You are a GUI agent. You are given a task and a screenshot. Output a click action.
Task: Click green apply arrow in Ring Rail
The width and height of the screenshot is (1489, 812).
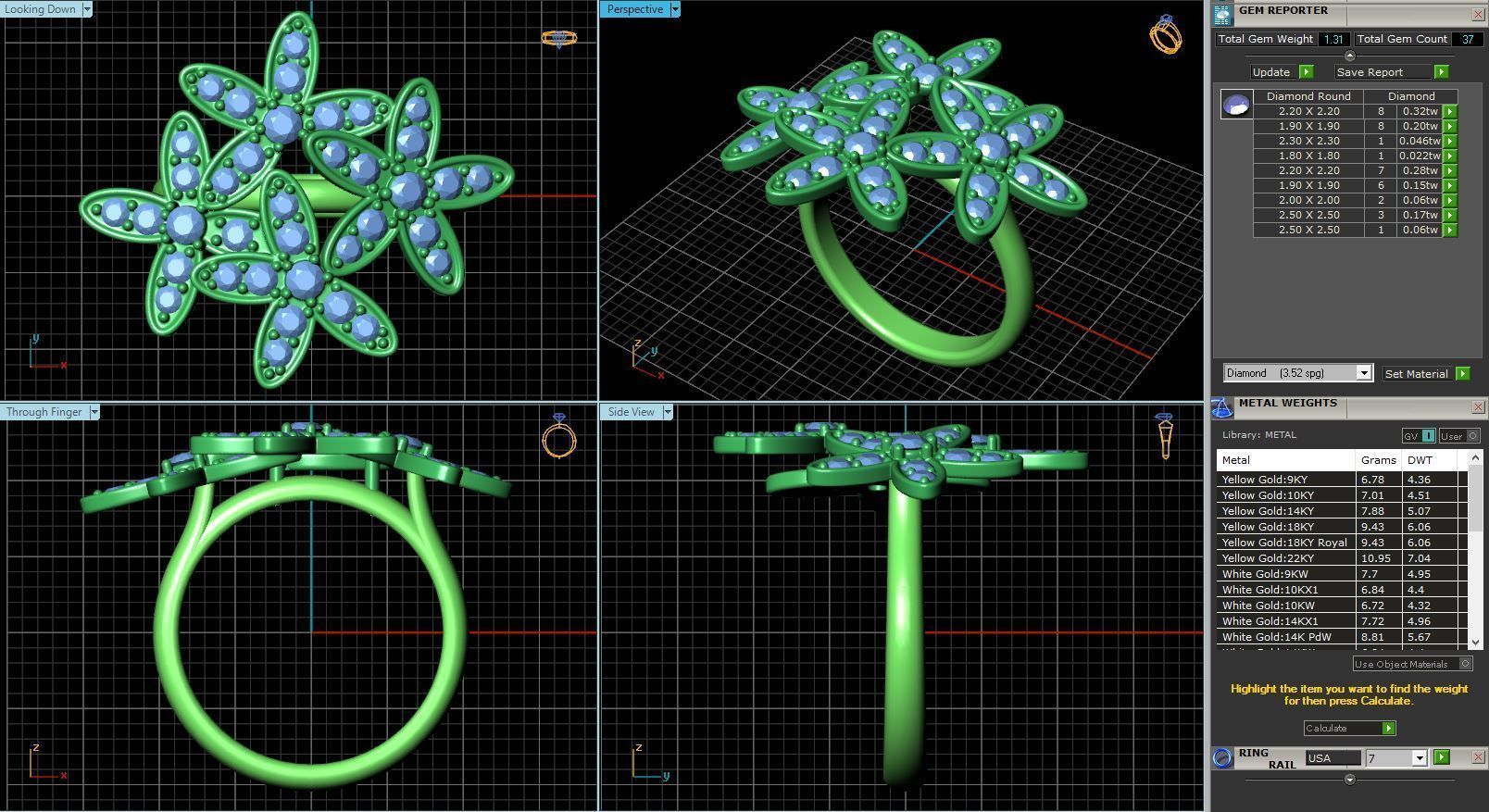[x=1441, y=757]
